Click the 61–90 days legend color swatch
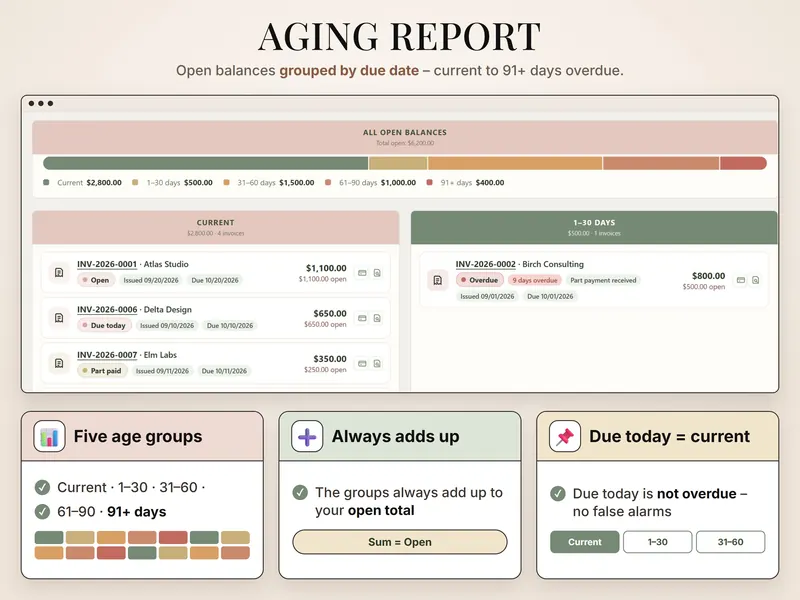800x600 pixels. point(328,182)
